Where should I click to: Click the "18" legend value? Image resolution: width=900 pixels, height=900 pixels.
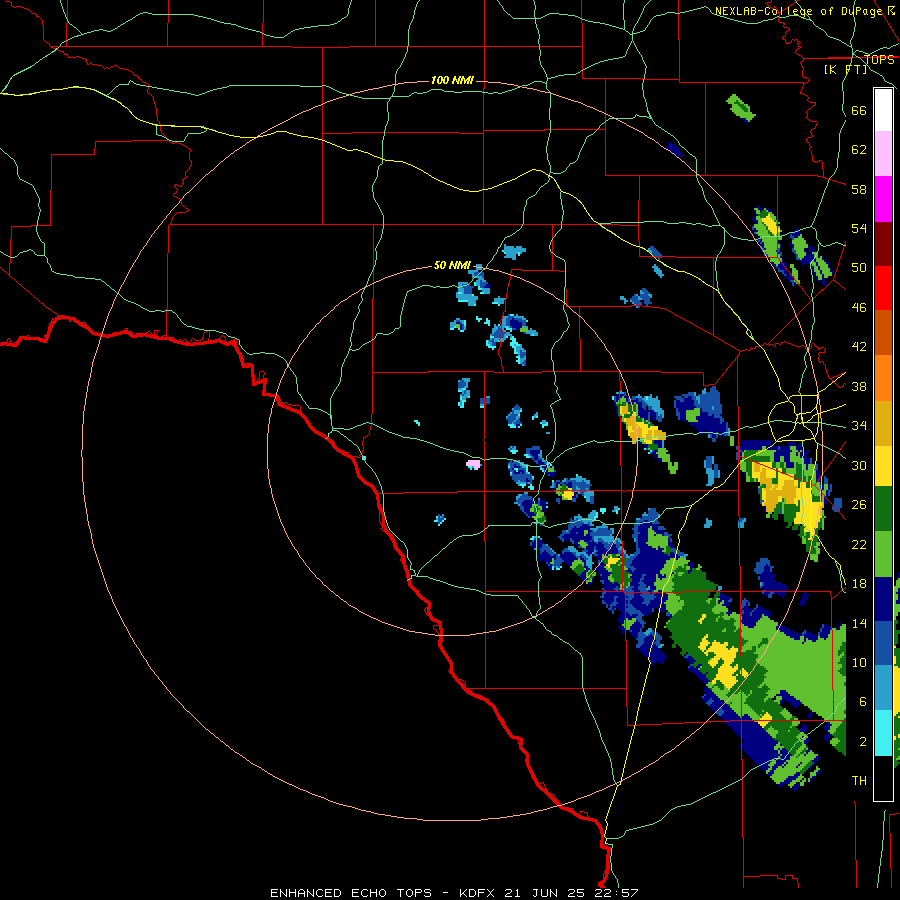click(859, 584)
